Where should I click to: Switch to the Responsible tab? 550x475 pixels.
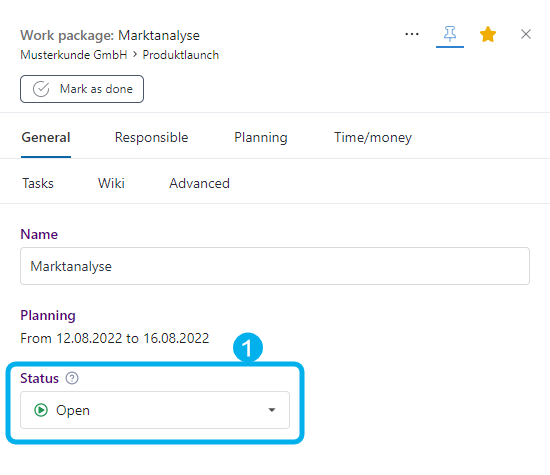(151, 138)
